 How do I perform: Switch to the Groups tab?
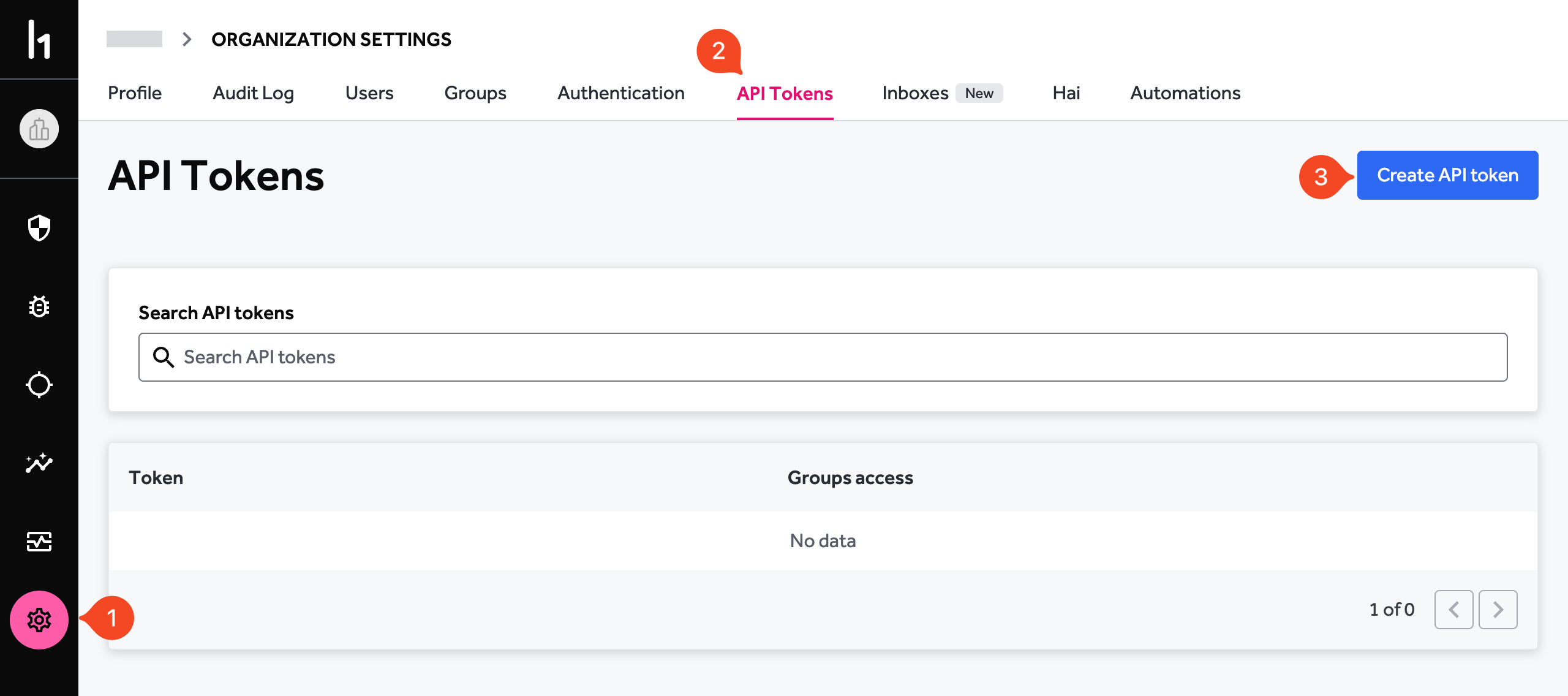coord(475,93)
